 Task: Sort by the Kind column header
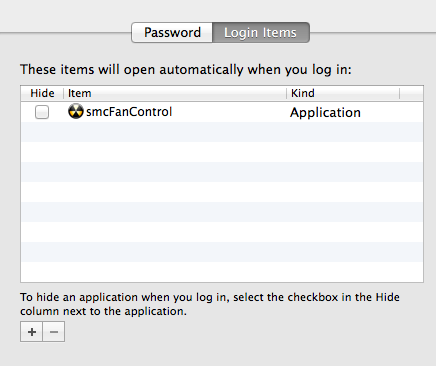tap(343, 93)
